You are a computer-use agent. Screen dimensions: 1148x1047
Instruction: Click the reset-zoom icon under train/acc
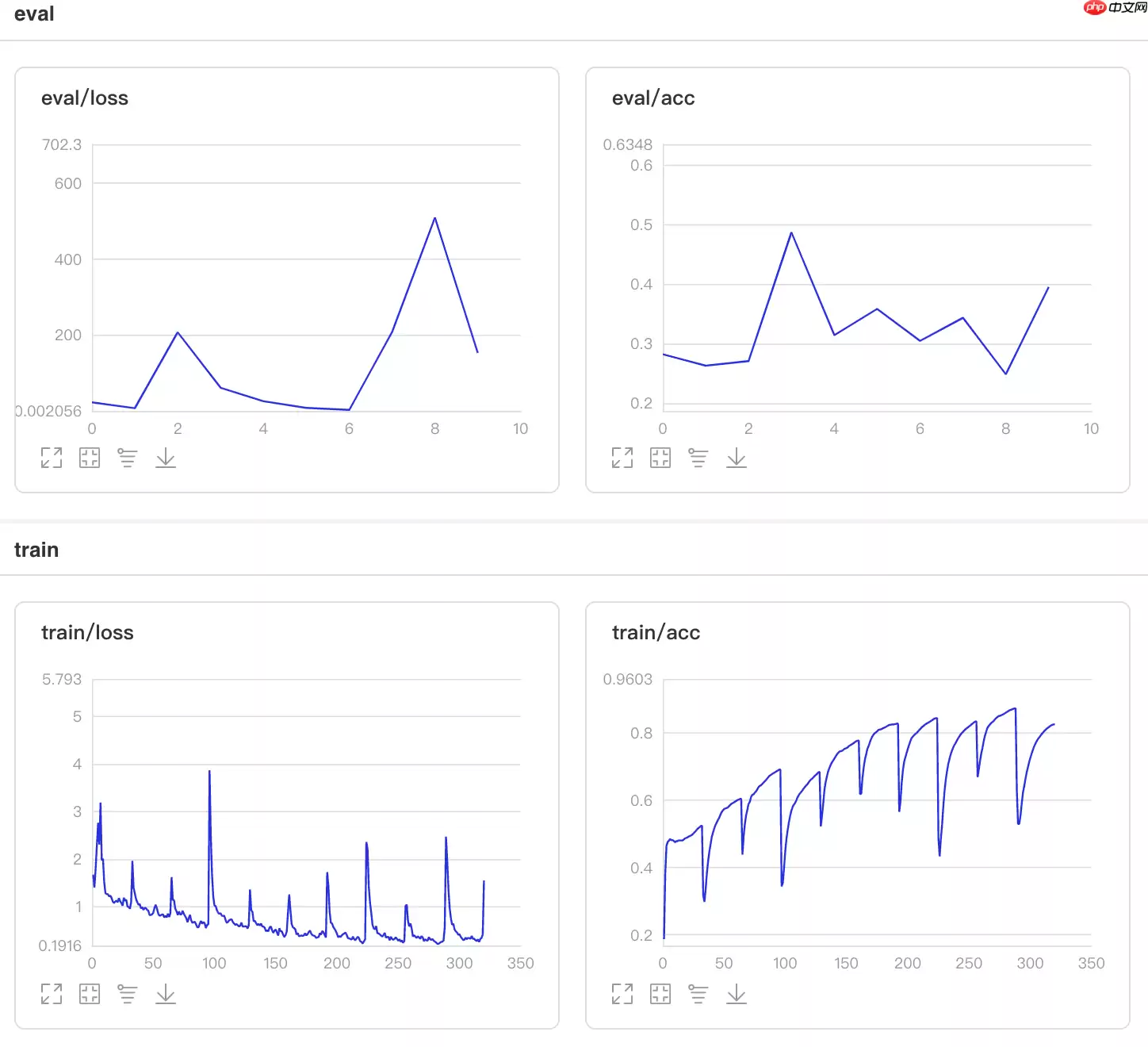coord(660,994)
